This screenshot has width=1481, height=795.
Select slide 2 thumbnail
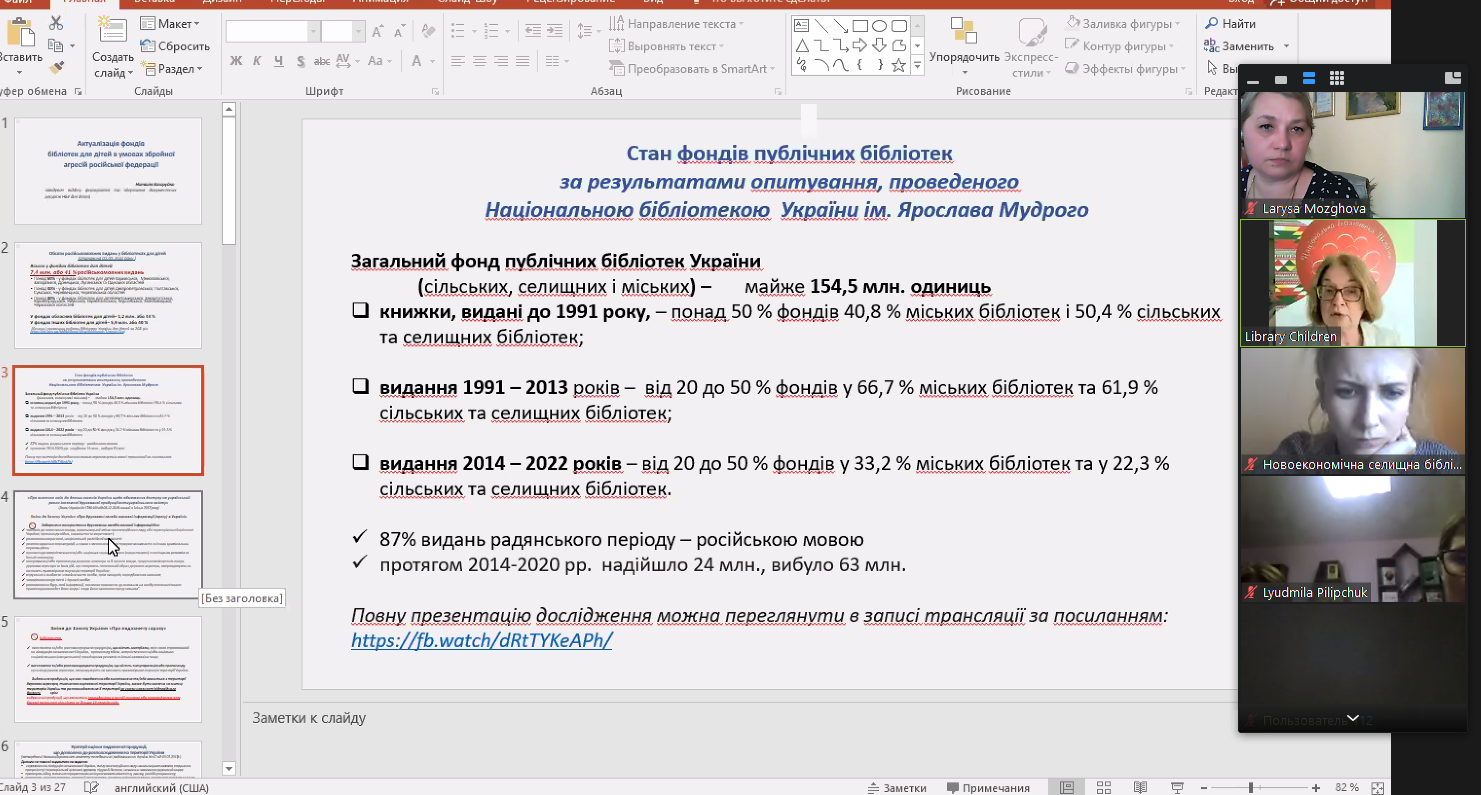(108, 295)
